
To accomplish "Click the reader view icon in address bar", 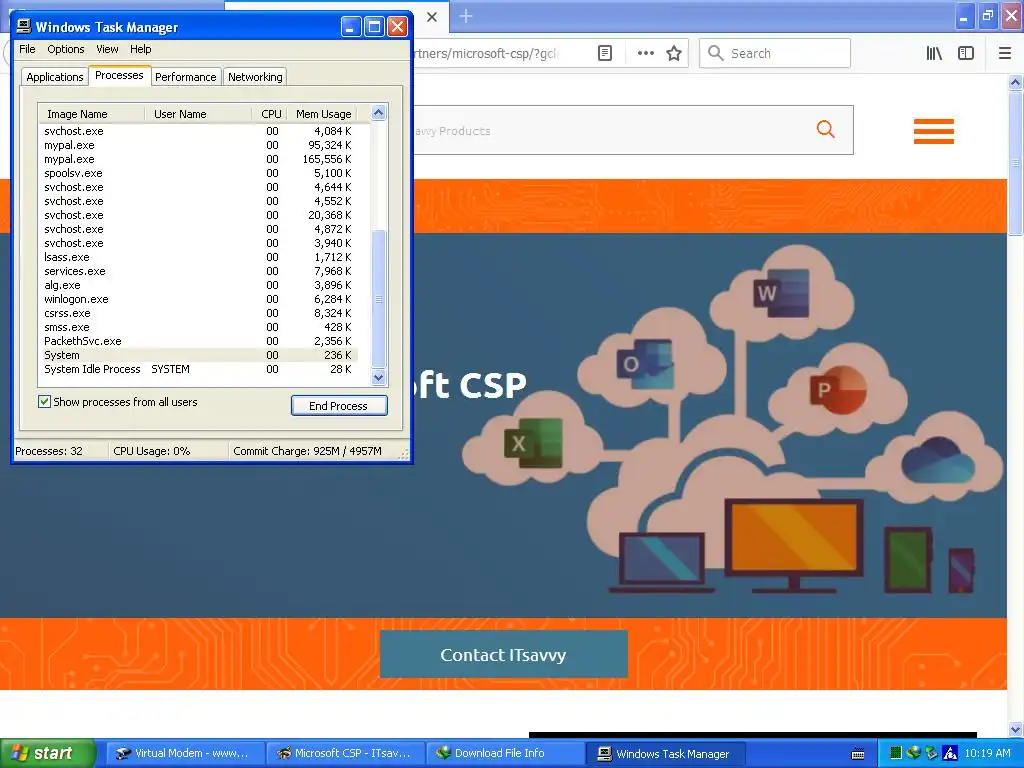I will pos(605,54).
